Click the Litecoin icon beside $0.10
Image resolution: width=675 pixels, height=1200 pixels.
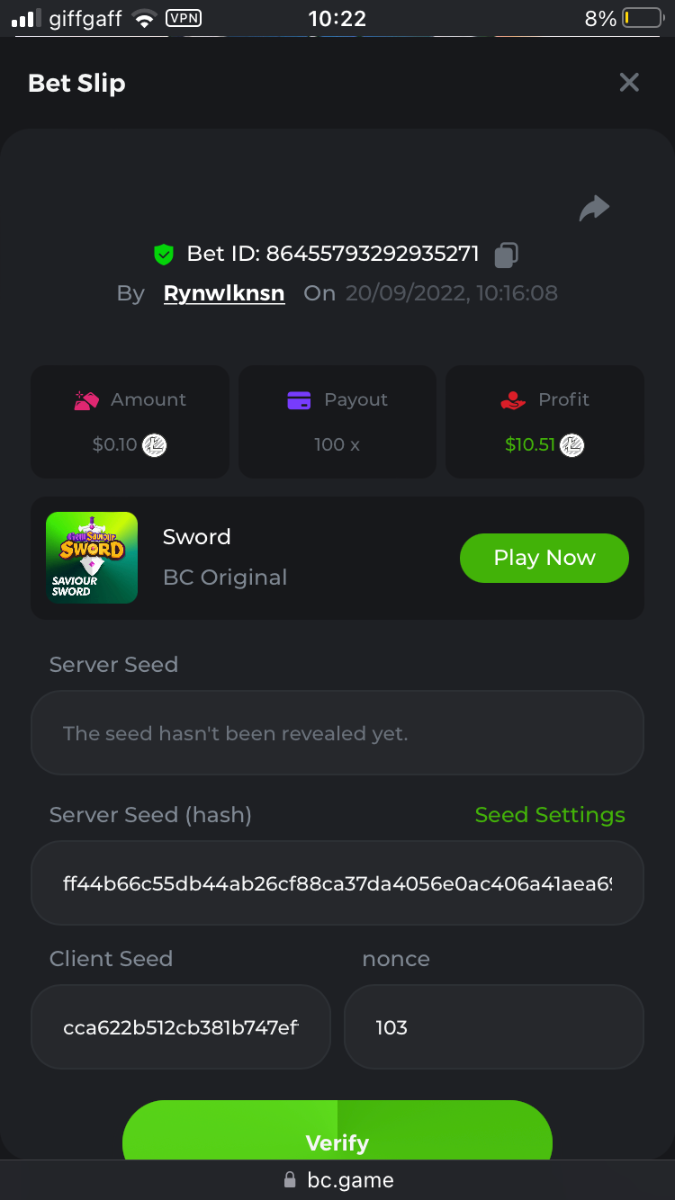click(x=154, y=445)
